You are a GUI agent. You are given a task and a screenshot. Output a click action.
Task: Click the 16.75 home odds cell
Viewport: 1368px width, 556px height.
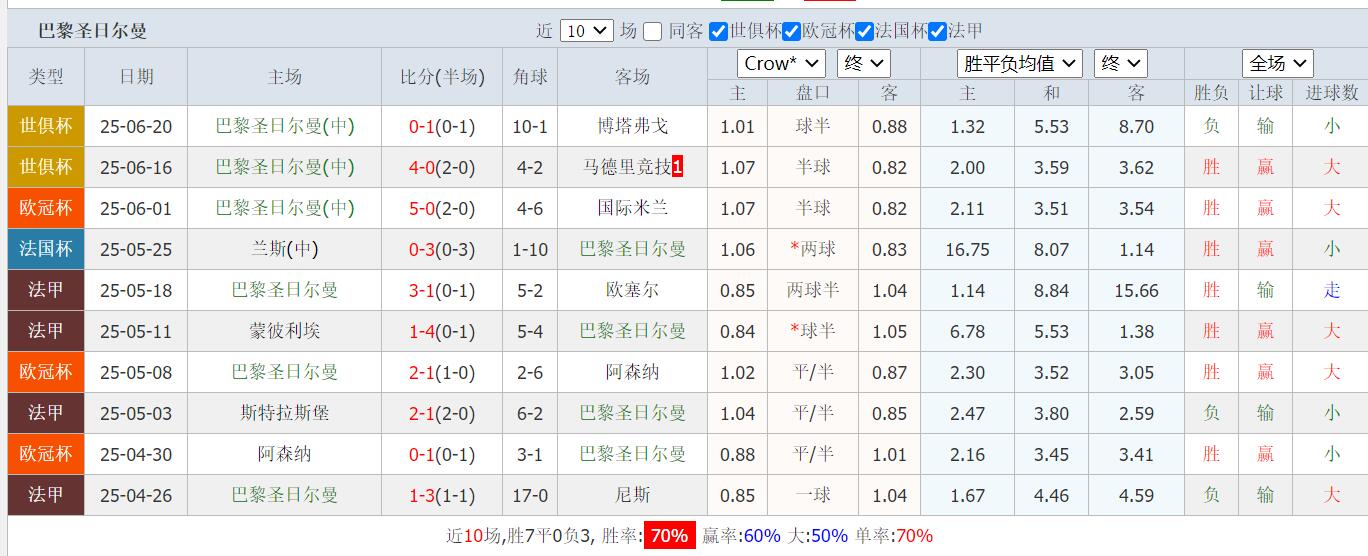tap(967, 249)
